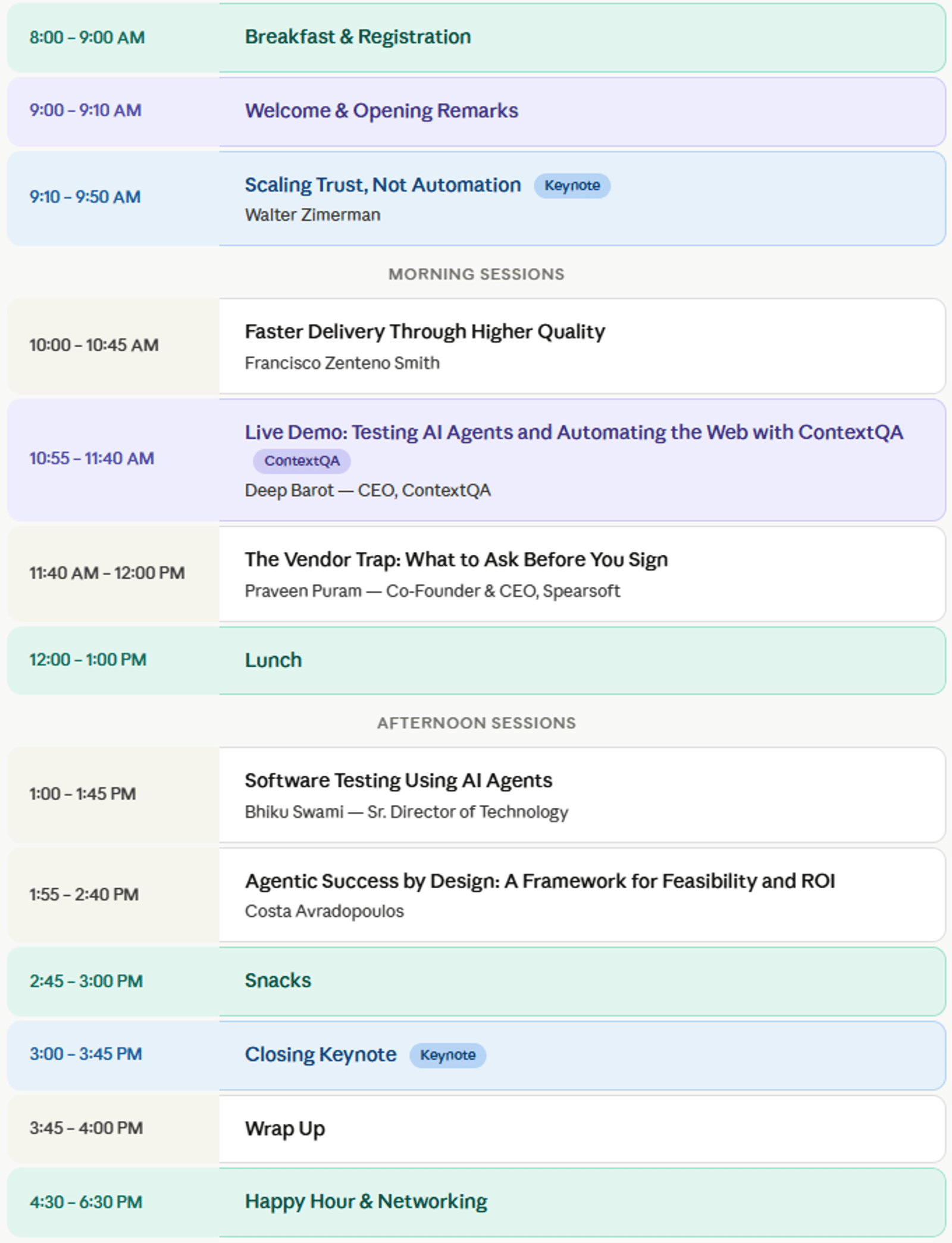
Task: Click Bhiku Swami speaker line
Action: pyautogui.click(x=406, y=812)
